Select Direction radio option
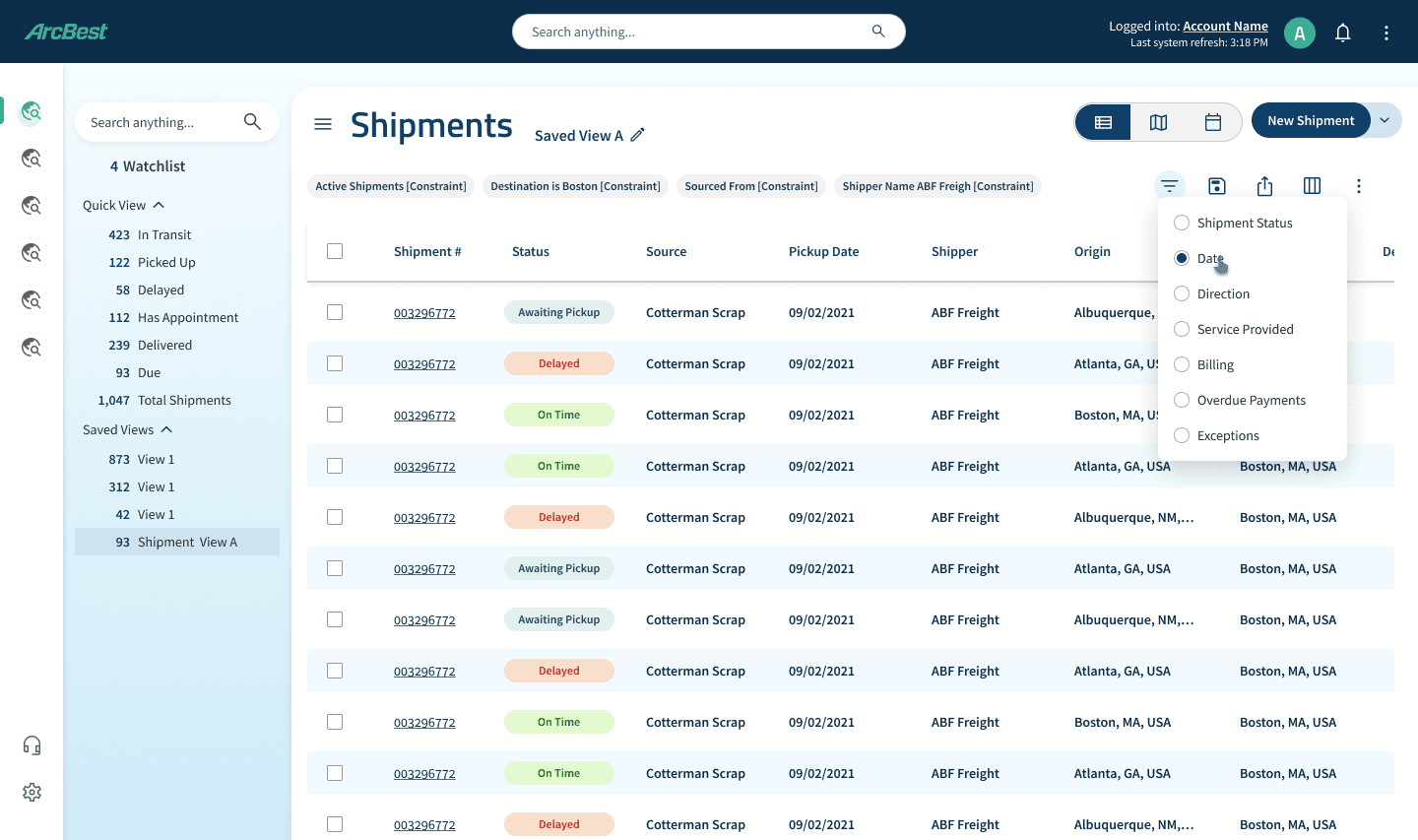 coord(1182,293)
